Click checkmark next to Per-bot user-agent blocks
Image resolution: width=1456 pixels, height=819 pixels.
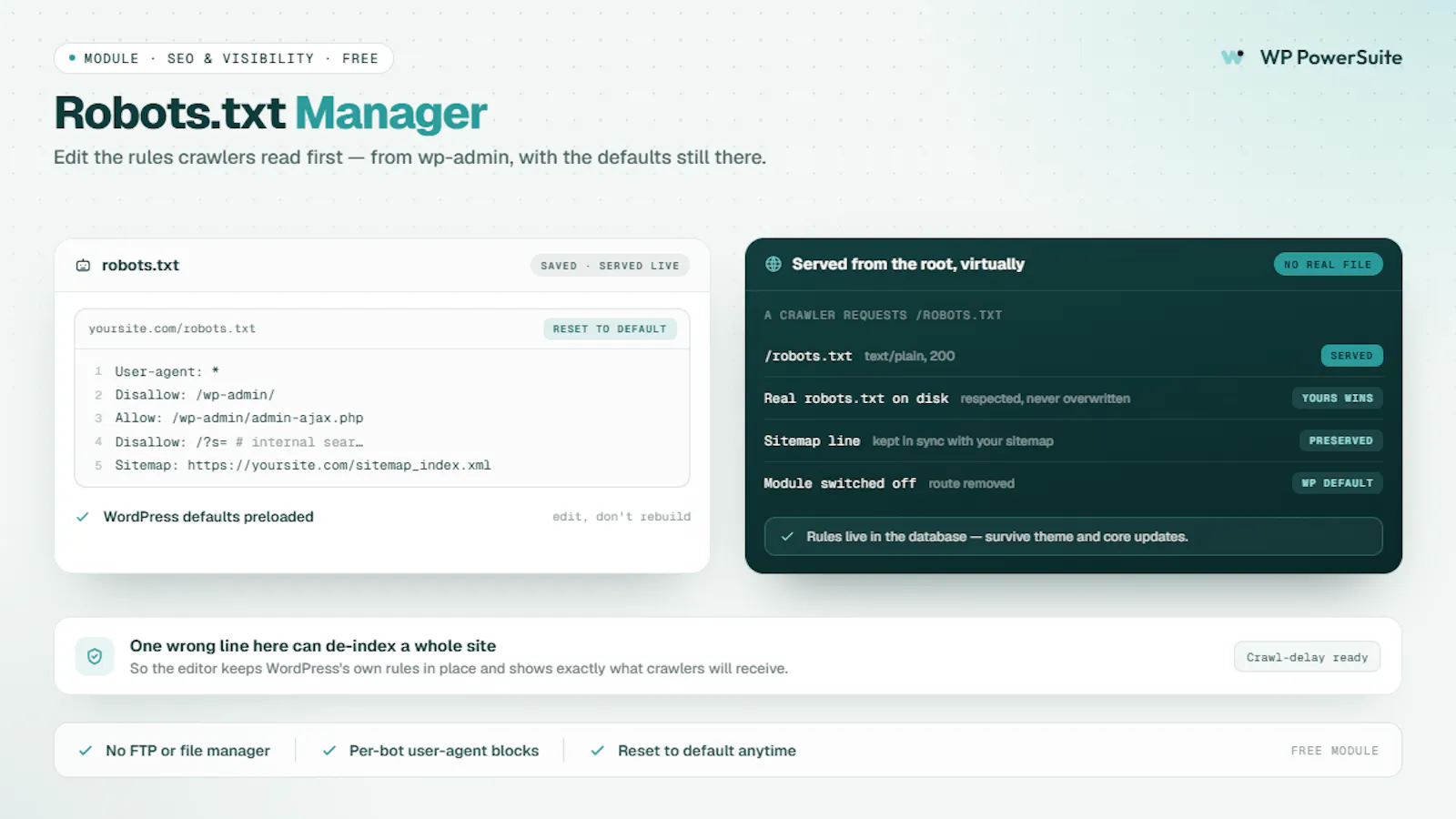[x=329, y=751]
